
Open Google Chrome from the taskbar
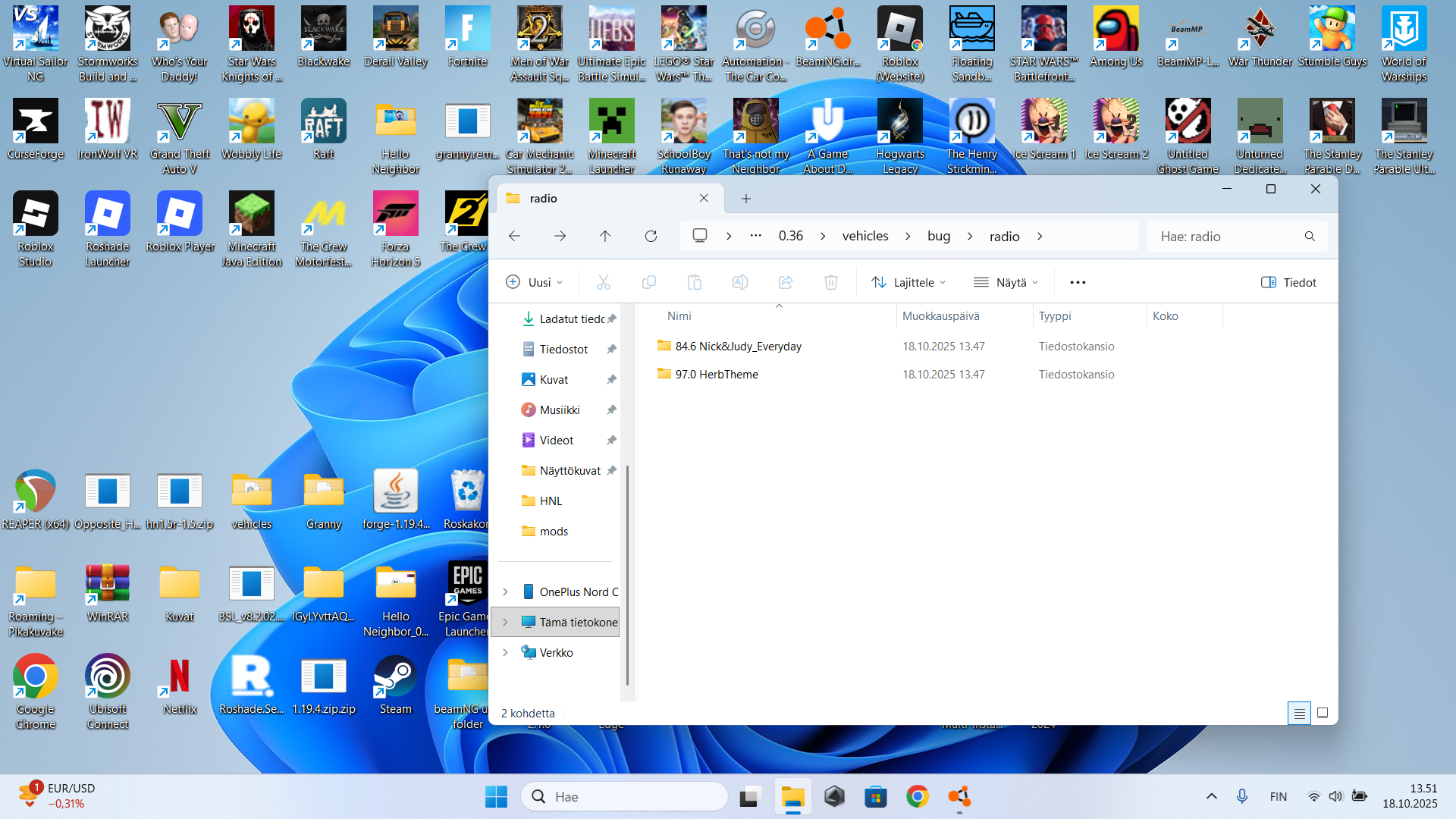point(918,796)
